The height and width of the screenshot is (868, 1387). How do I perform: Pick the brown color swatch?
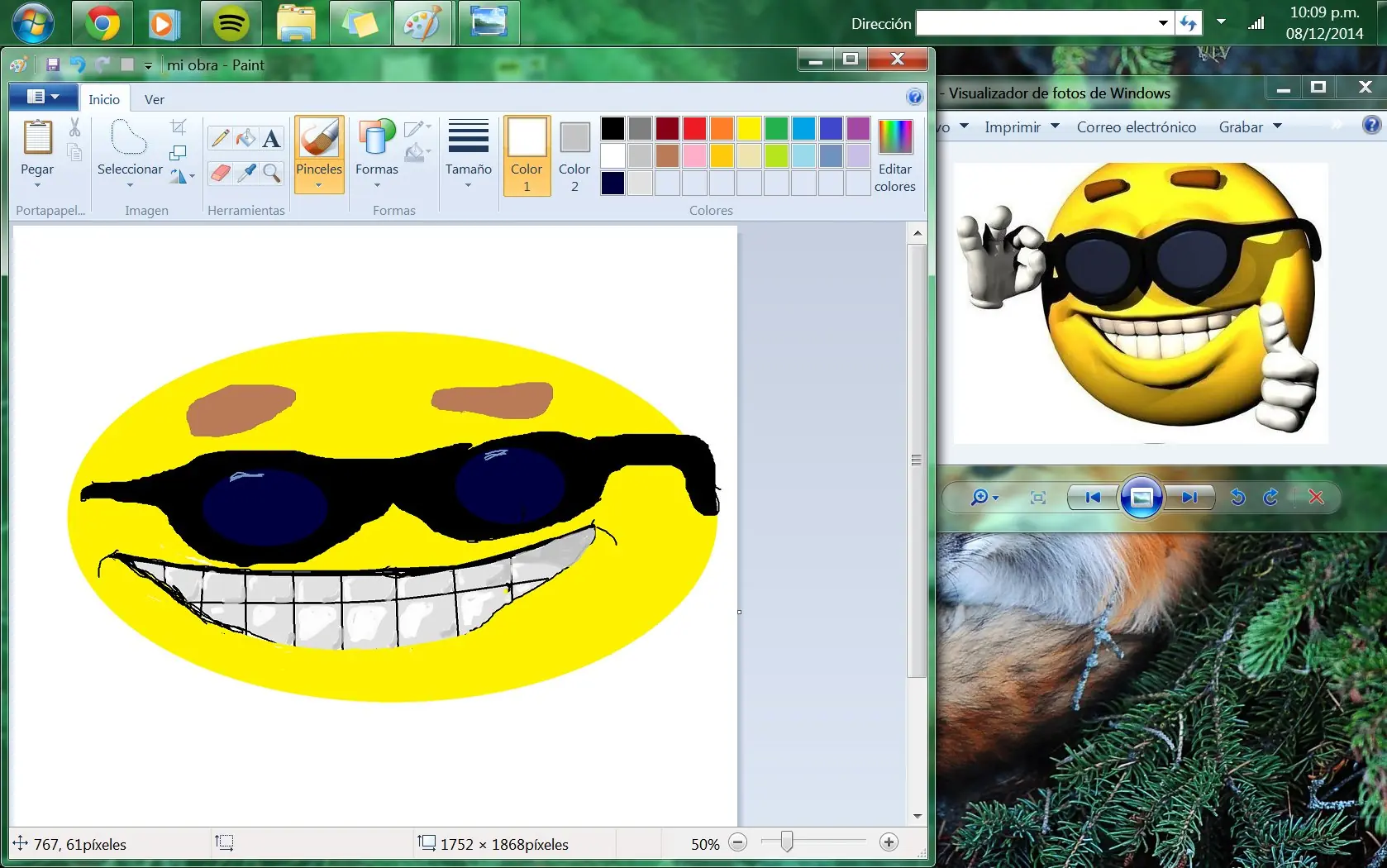pos(667,155)
